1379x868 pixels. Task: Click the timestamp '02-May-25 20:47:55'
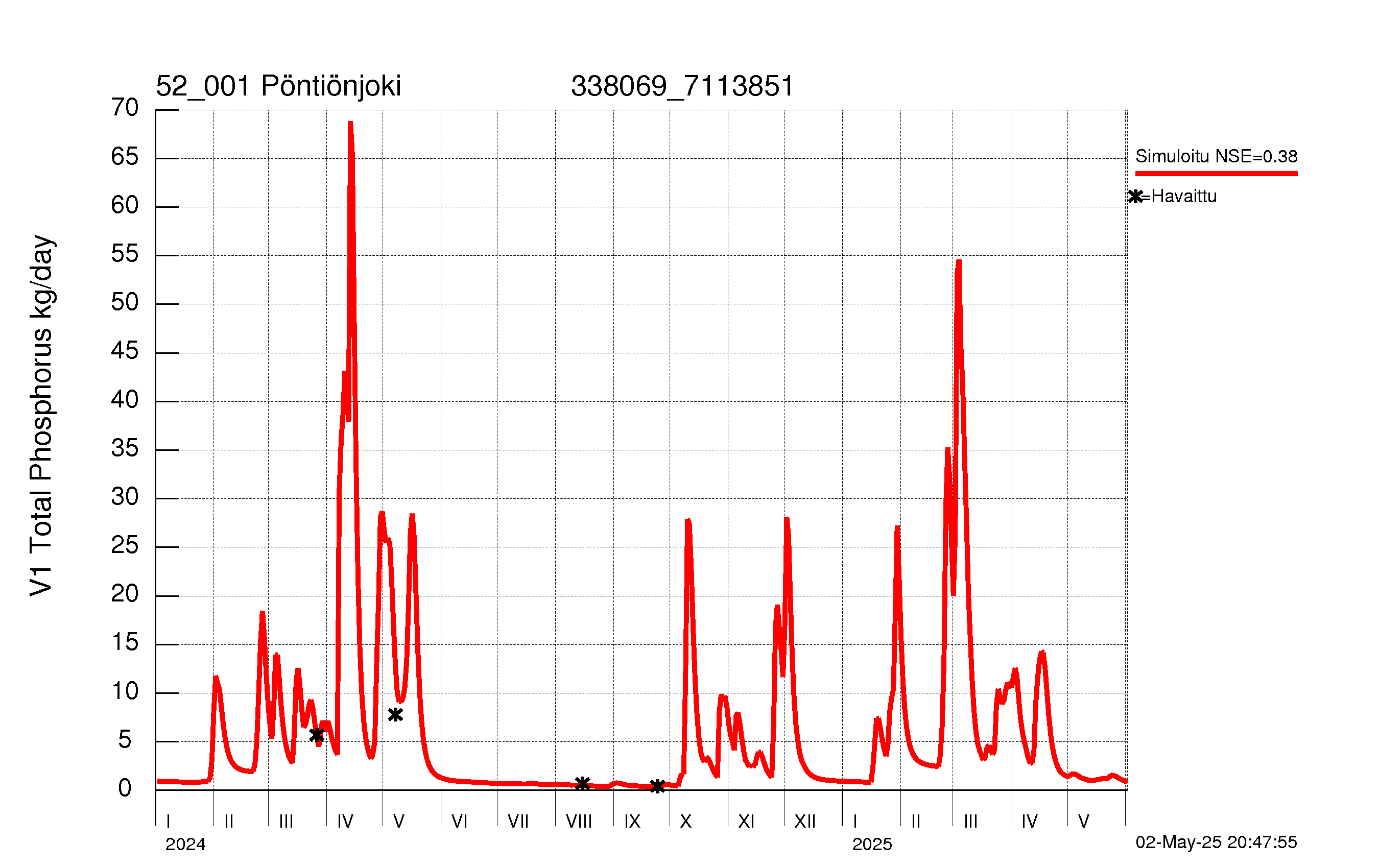[x=1217, y=842]
